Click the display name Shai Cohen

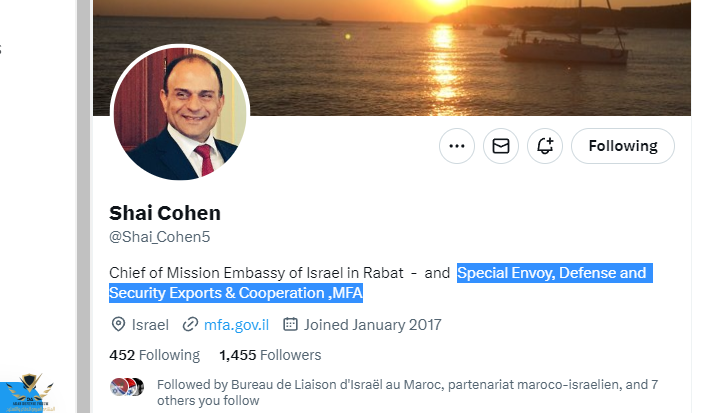tap(164, 213)
